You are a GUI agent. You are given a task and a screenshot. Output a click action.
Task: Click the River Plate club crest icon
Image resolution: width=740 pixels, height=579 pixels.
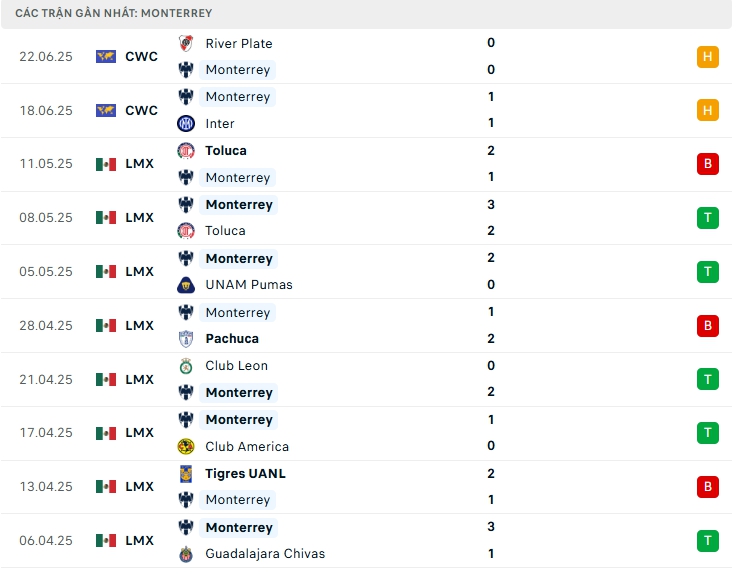[x=185, y=43]
